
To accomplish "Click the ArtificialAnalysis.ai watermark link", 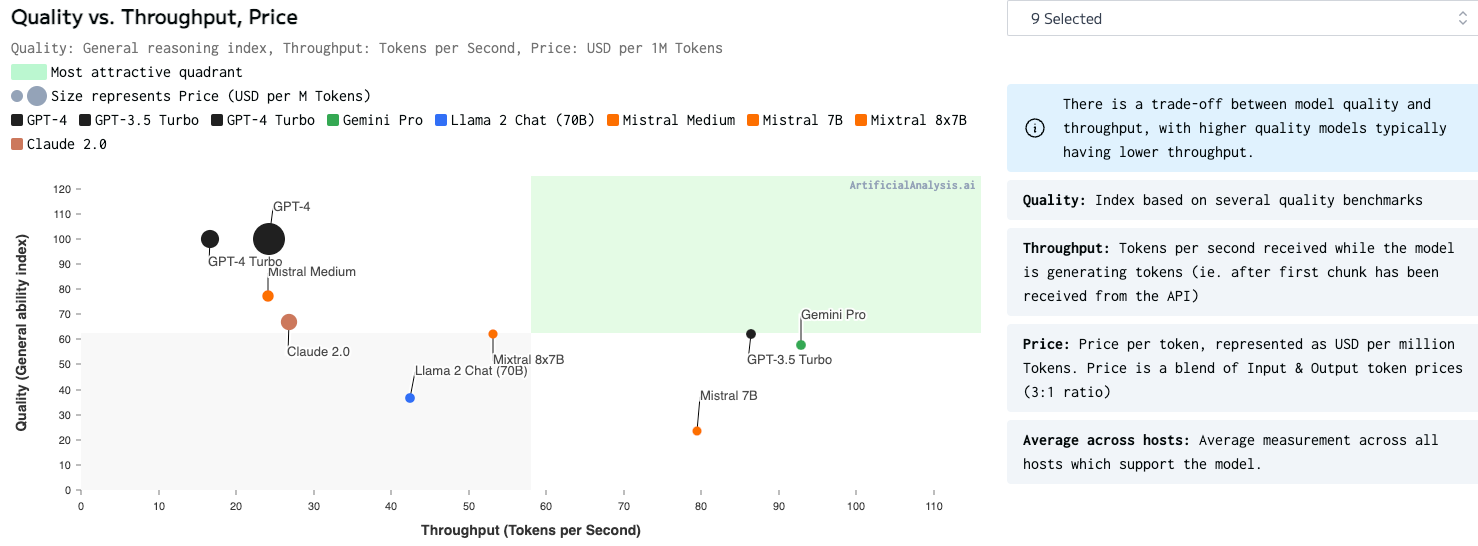I will tap(911, 186).
